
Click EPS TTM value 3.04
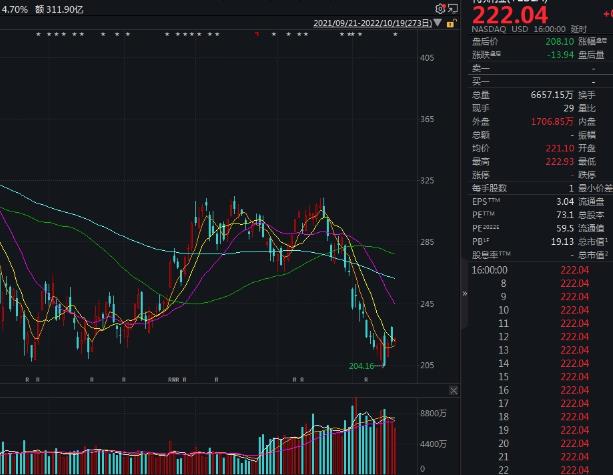[x=565, y=202]
